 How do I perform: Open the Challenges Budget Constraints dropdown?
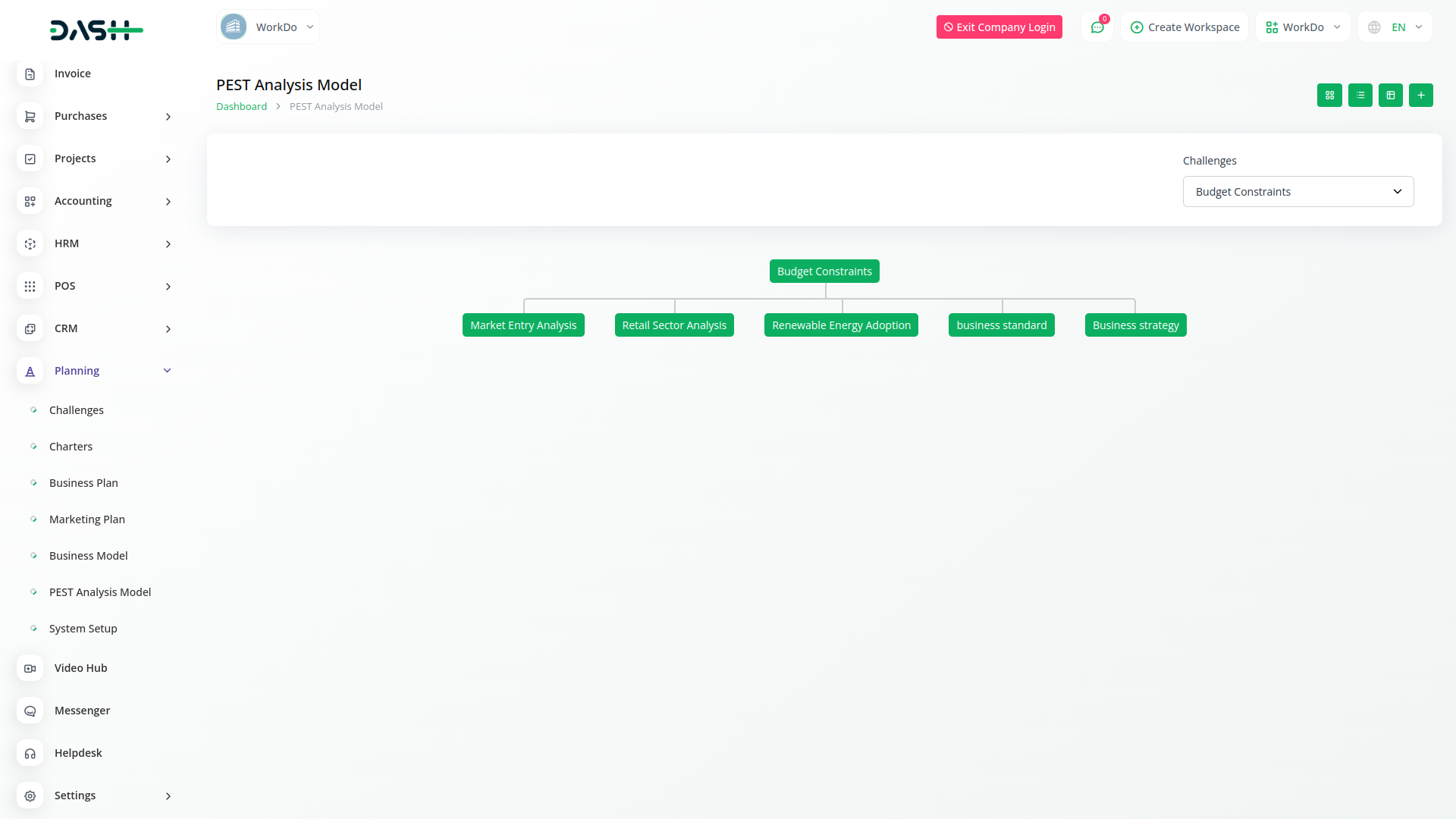click(1298, 192)
